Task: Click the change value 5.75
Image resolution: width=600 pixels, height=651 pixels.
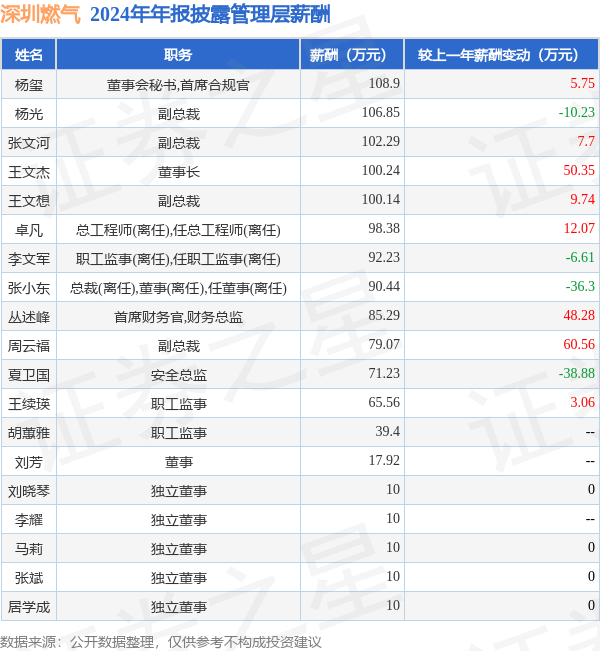Action: click(582, 83)
